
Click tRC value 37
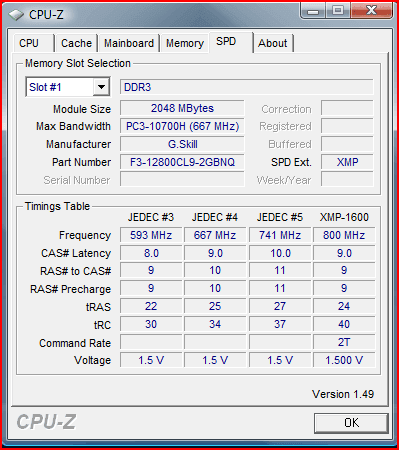[280, 324]
